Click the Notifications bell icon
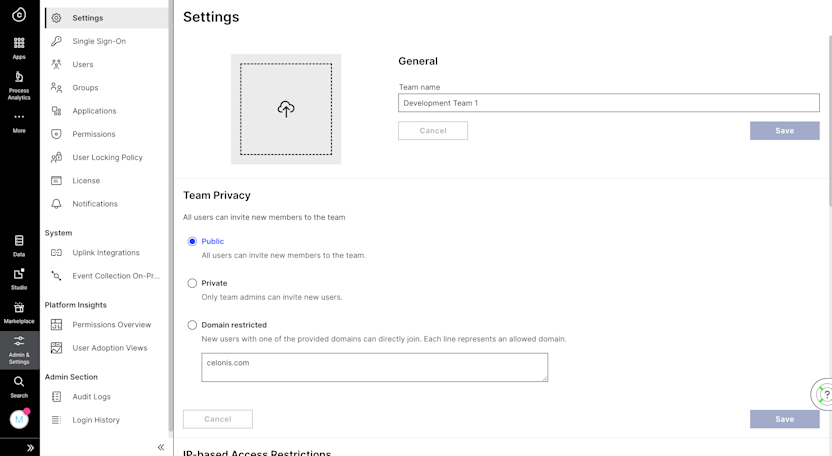This screenshot has width=832, height=456. (x=56, y=204)
